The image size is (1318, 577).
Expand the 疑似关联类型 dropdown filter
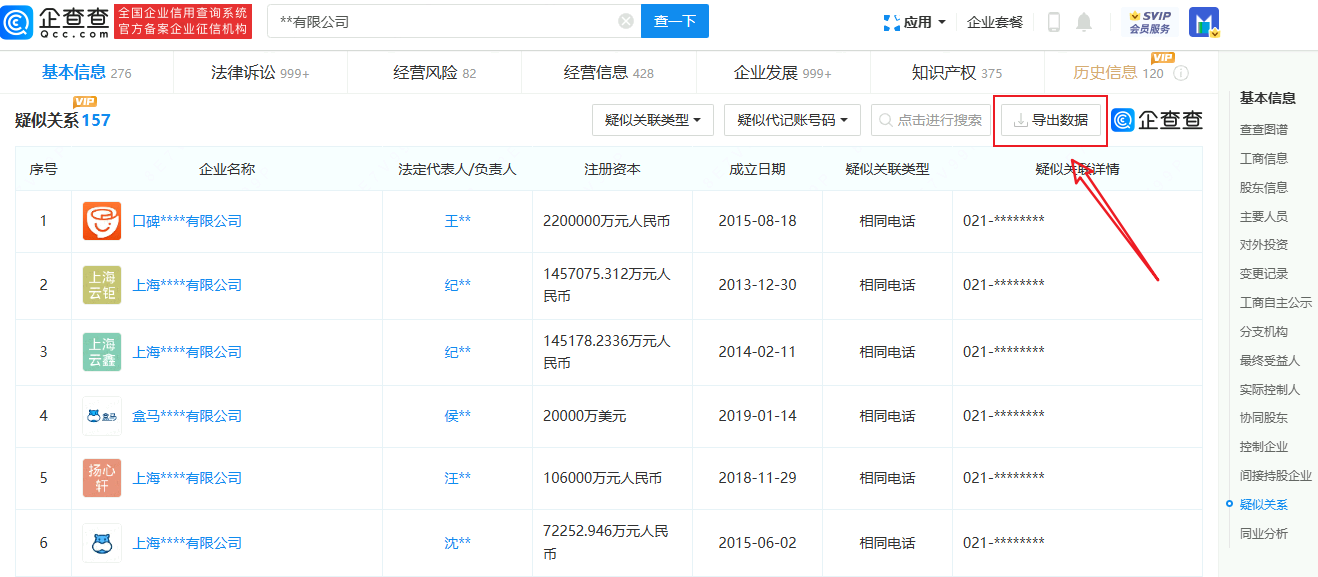(652, 120)
